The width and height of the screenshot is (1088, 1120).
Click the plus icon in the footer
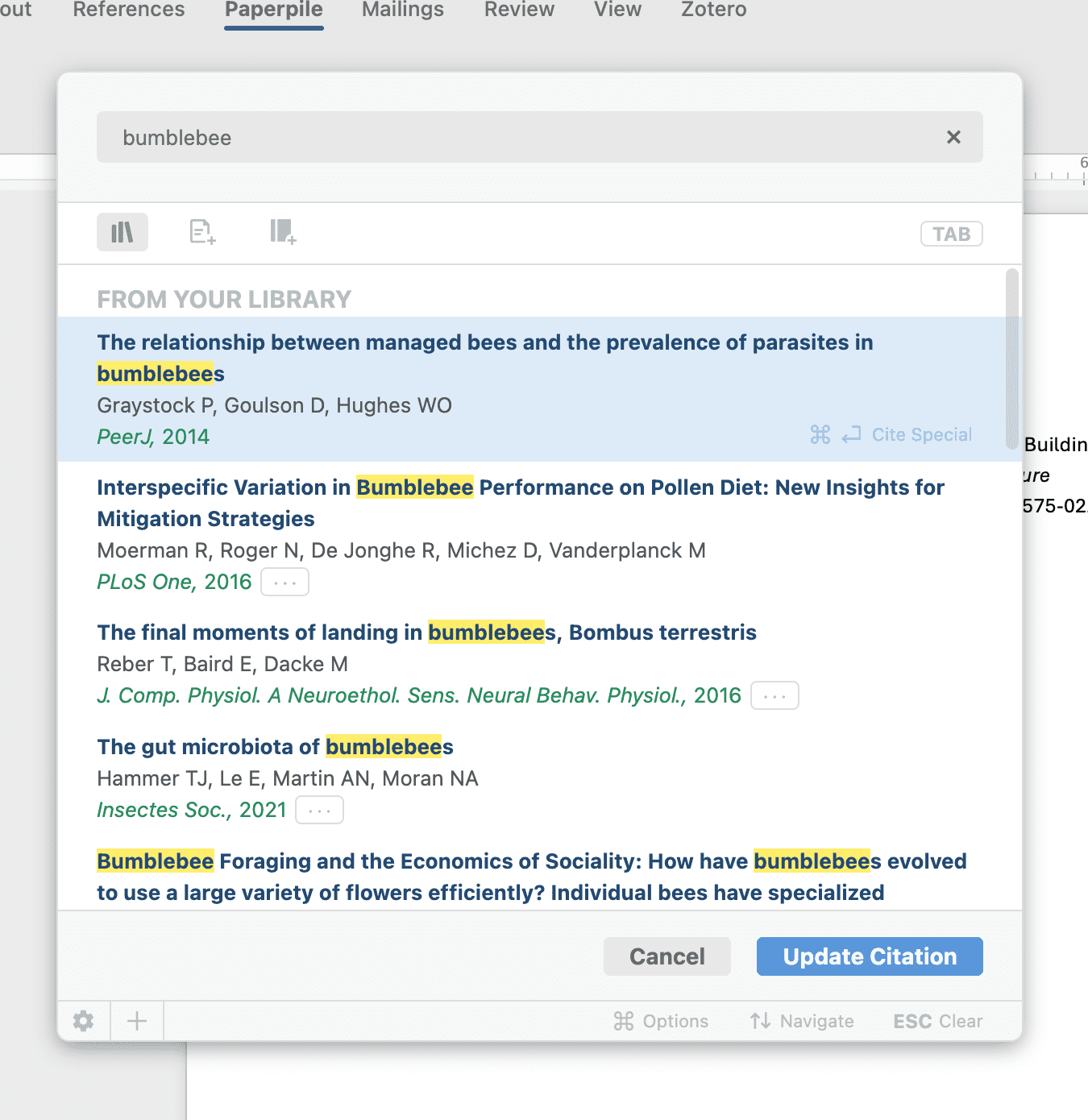[137, 1022]
